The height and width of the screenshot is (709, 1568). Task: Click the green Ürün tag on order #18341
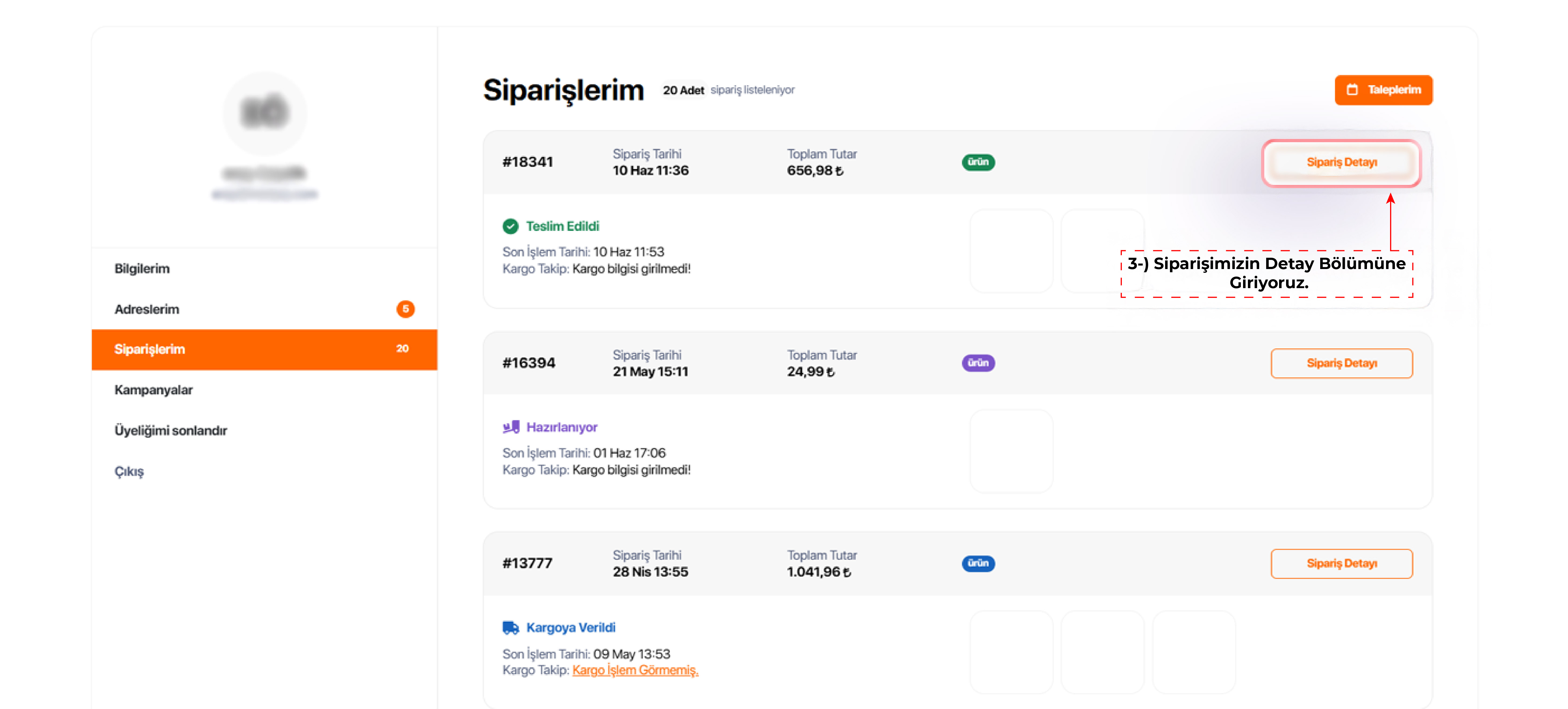pos(978,163)
